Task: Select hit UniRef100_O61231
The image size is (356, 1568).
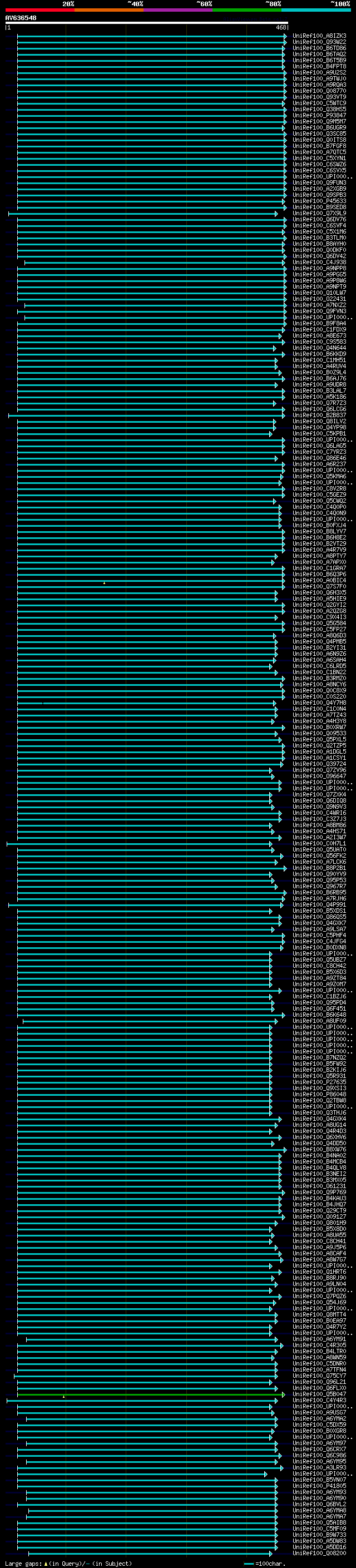Action: (319, 1186)
